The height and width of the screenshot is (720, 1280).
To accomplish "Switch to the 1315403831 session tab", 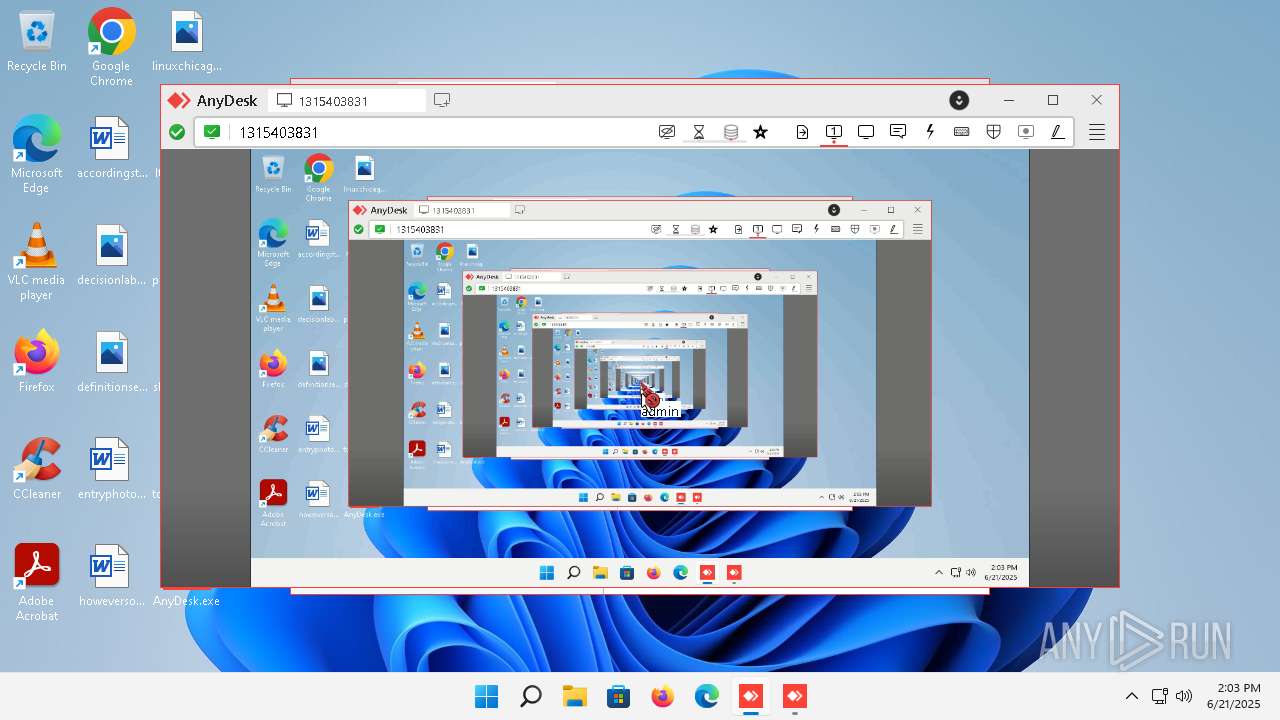I will [x=348, y=101].
